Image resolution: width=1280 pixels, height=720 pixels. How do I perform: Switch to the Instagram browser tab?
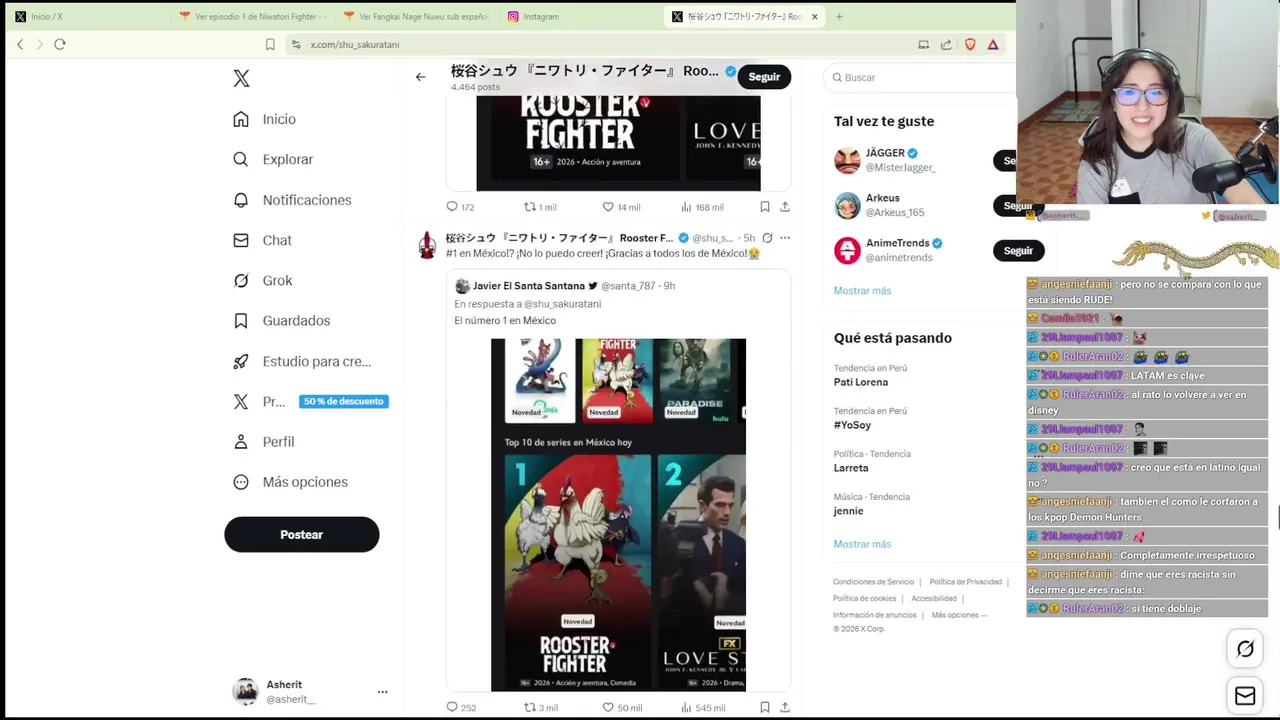click(578, 16)
